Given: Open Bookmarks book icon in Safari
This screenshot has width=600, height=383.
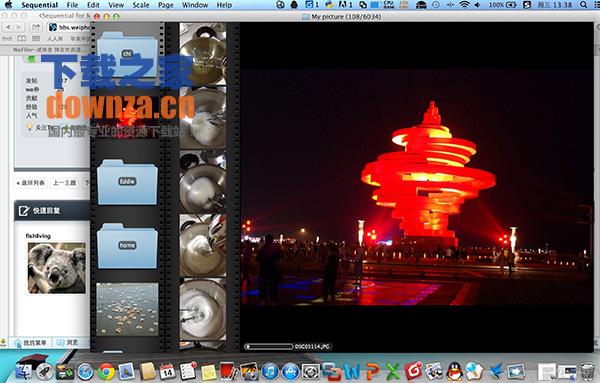Looking at the screenshot, I should pyautogui.click(x=22, y=39).
